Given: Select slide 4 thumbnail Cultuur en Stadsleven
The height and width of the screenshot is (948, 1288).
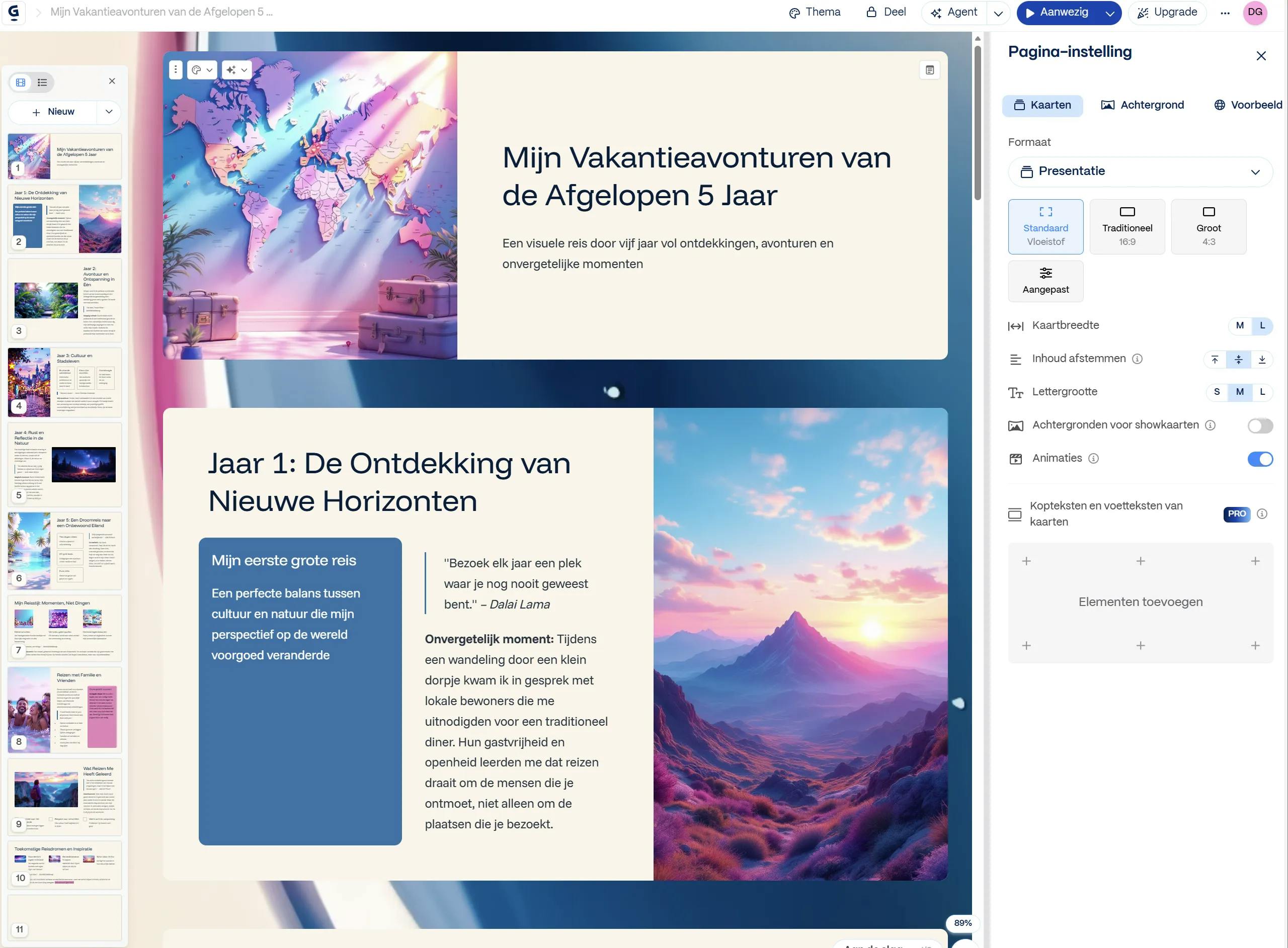Looking at the screenshot, I should click(64, 382).
